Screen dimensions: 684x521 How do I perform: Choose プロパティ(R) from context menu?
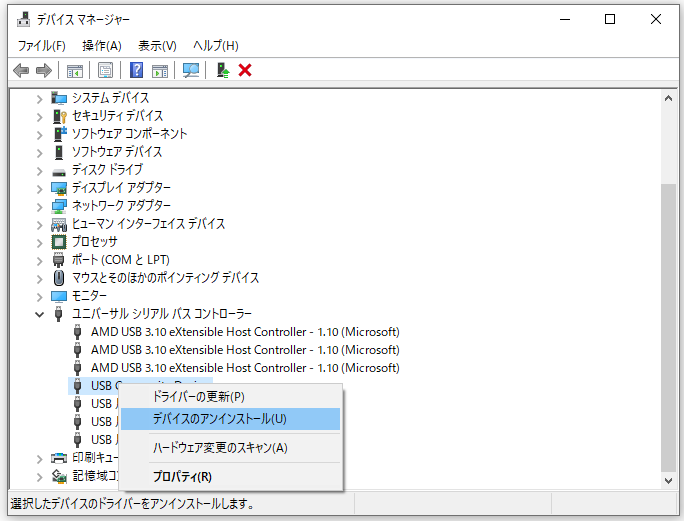pos(230,476)
